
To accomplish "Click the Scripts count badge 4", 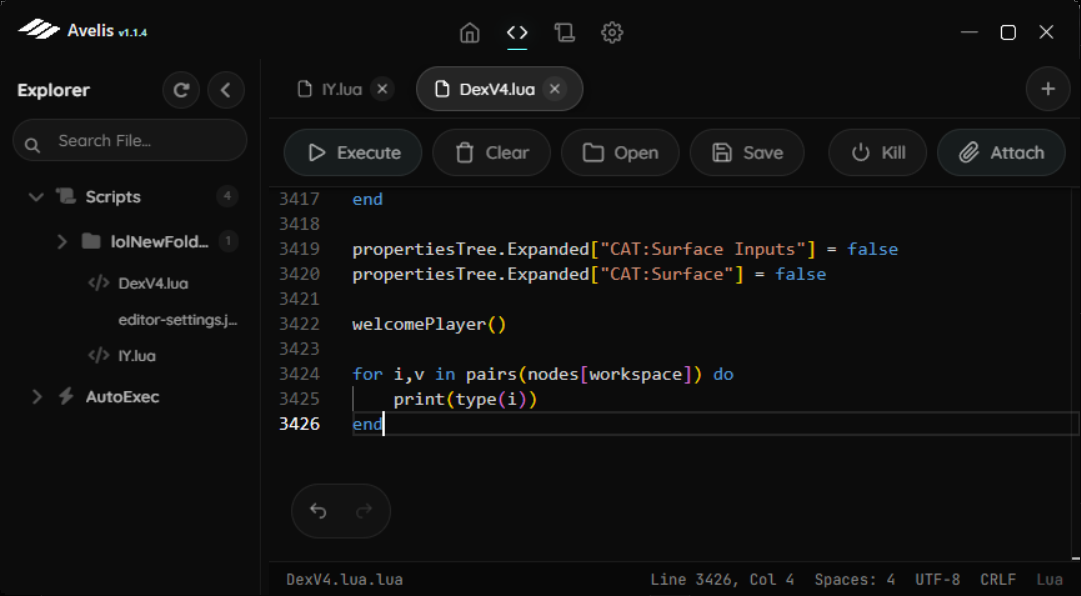I will click(x=227, y=196).
